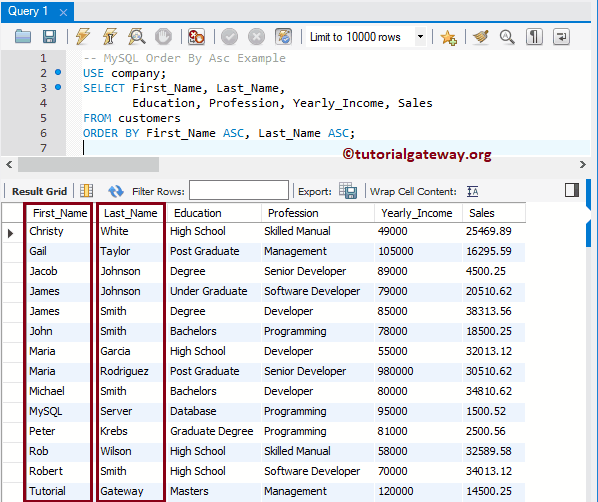598x502 pixels.
Task: Toggle auto-commit mode icon
Action: [x=283, y=37]
